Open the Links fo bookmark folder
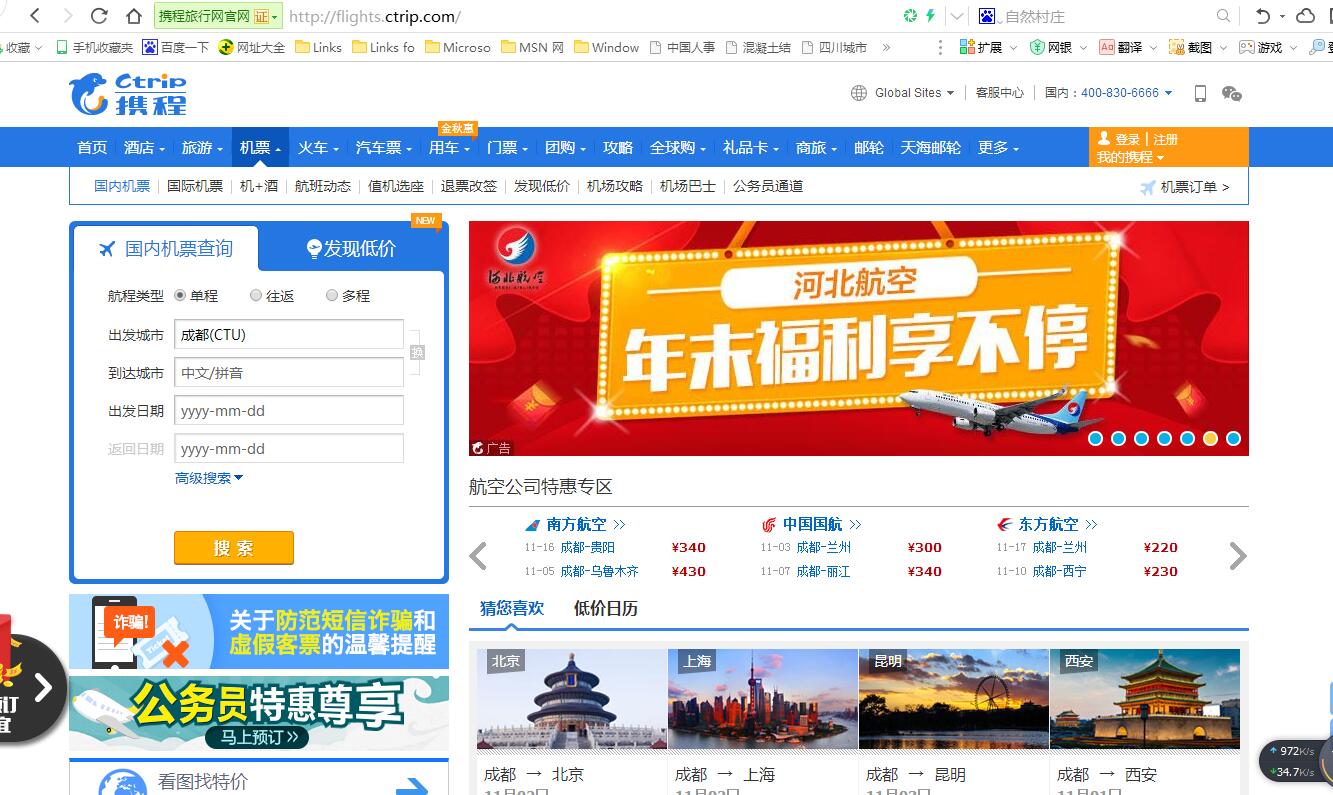1333x795 pixels. click(383, 47)
